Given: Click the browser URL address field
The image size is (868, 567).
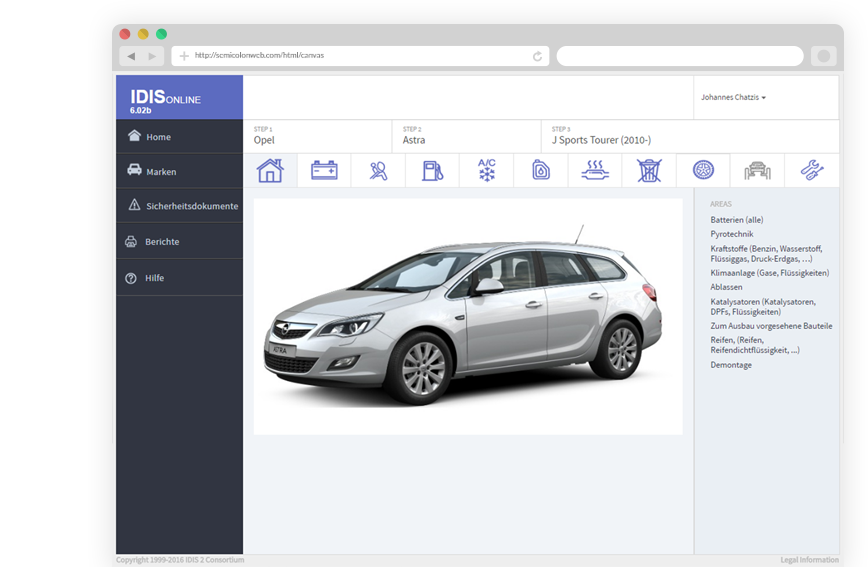Looking at the screenshot, I should pos(360,56).
